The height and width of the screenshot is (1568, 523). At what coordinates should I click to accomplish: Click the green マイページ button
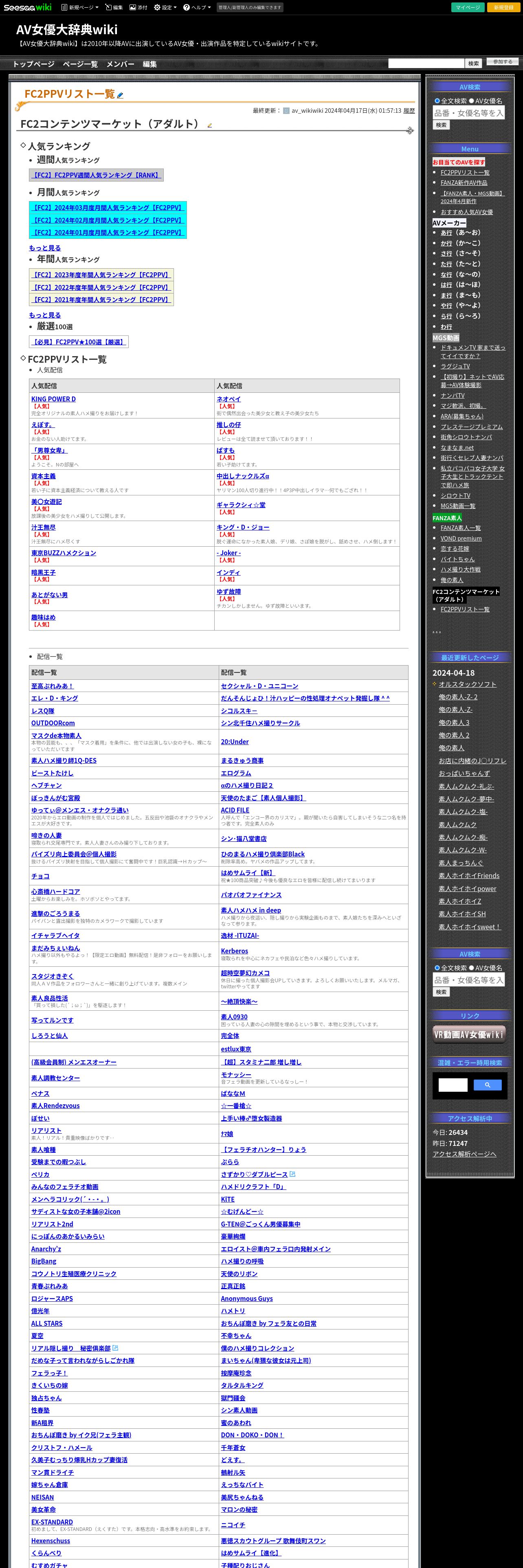click(x=468, y=7)
